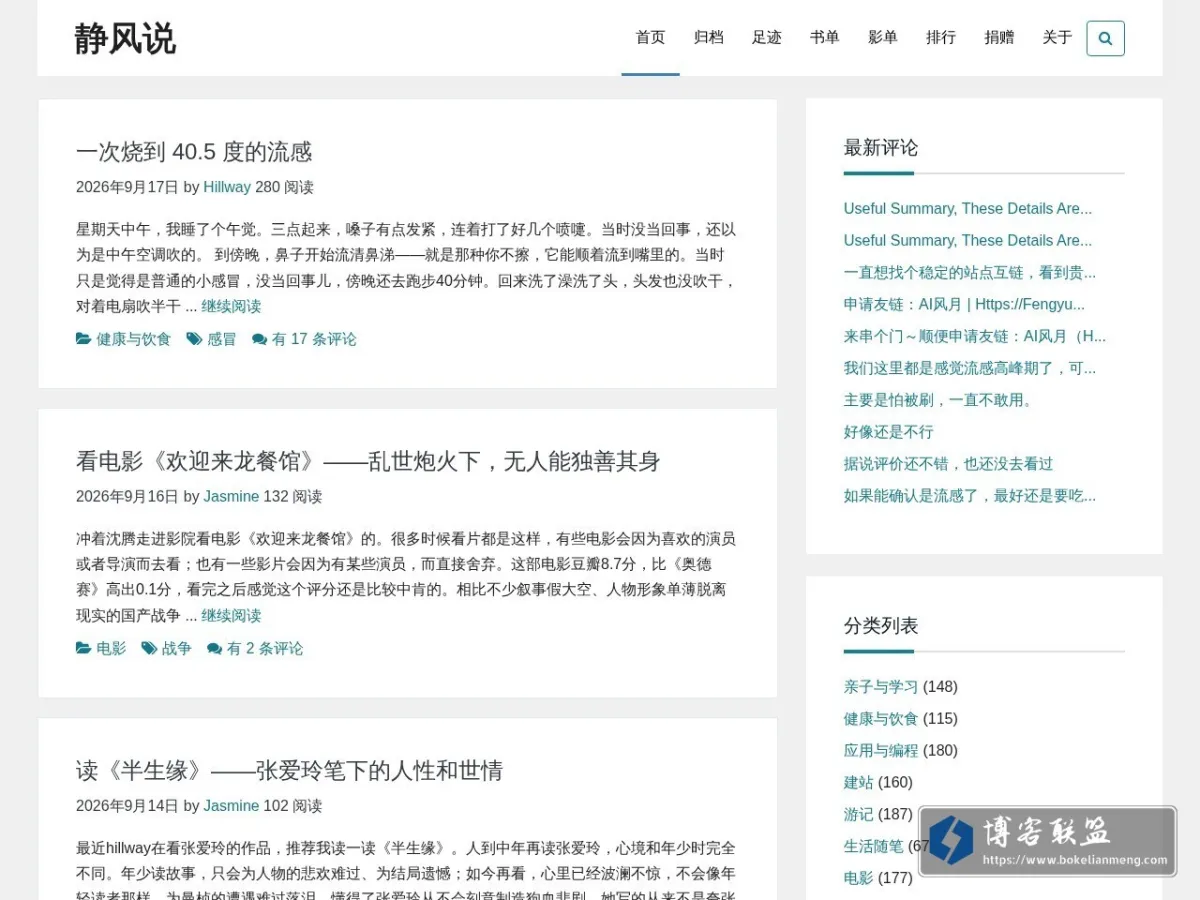The height and width of the screenshot is (900, 1200).
Task: Open the 捐赠 menu item
Action: coord(998,37)
